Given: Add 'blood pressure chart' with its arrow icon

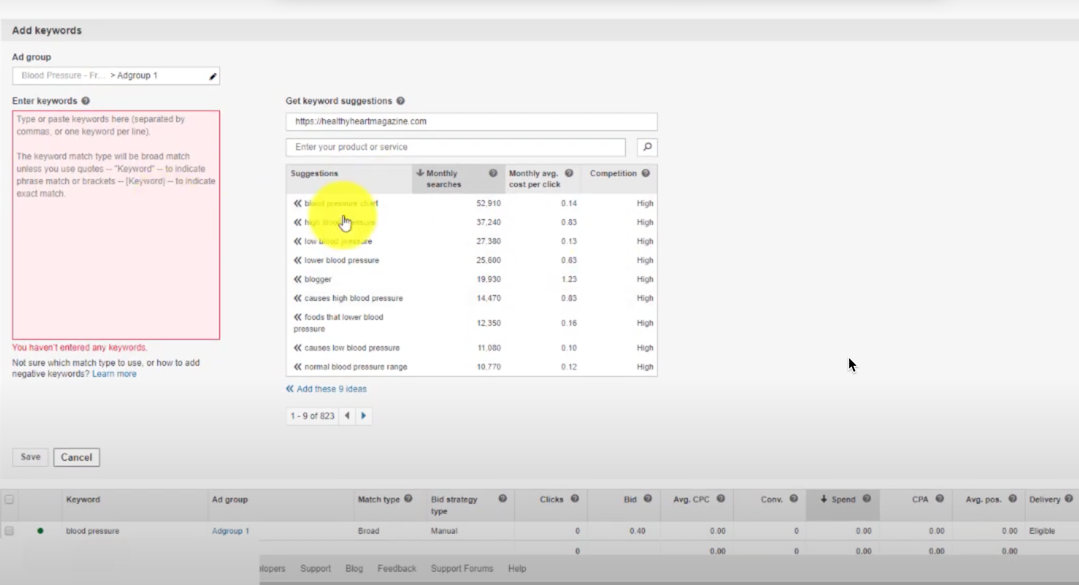Looking at the screenshot, I should tap(297, 203).
